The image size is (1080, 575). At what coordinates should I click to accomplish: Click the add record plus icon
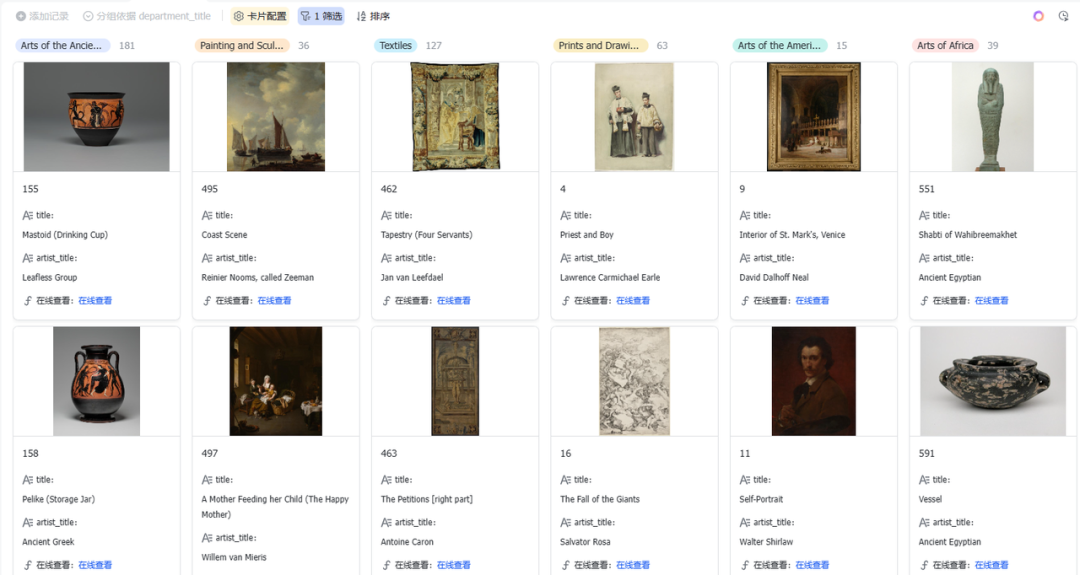(x=21, y=16)
